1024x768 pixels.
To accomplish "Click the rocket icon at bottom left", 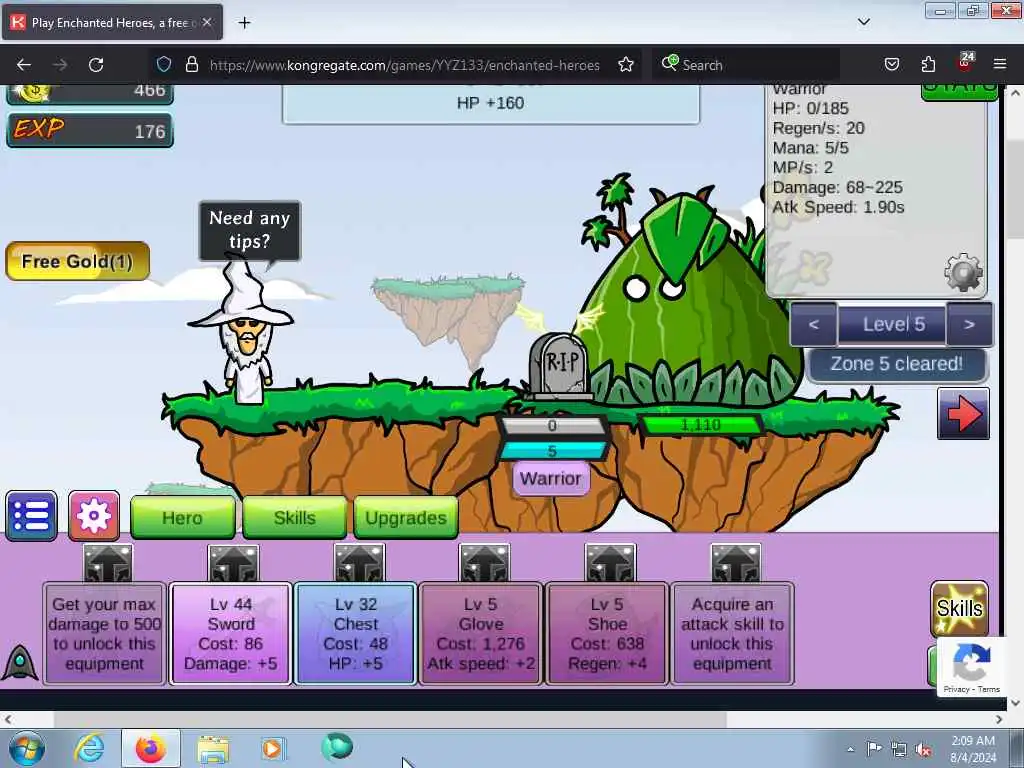I will point(20,662).
